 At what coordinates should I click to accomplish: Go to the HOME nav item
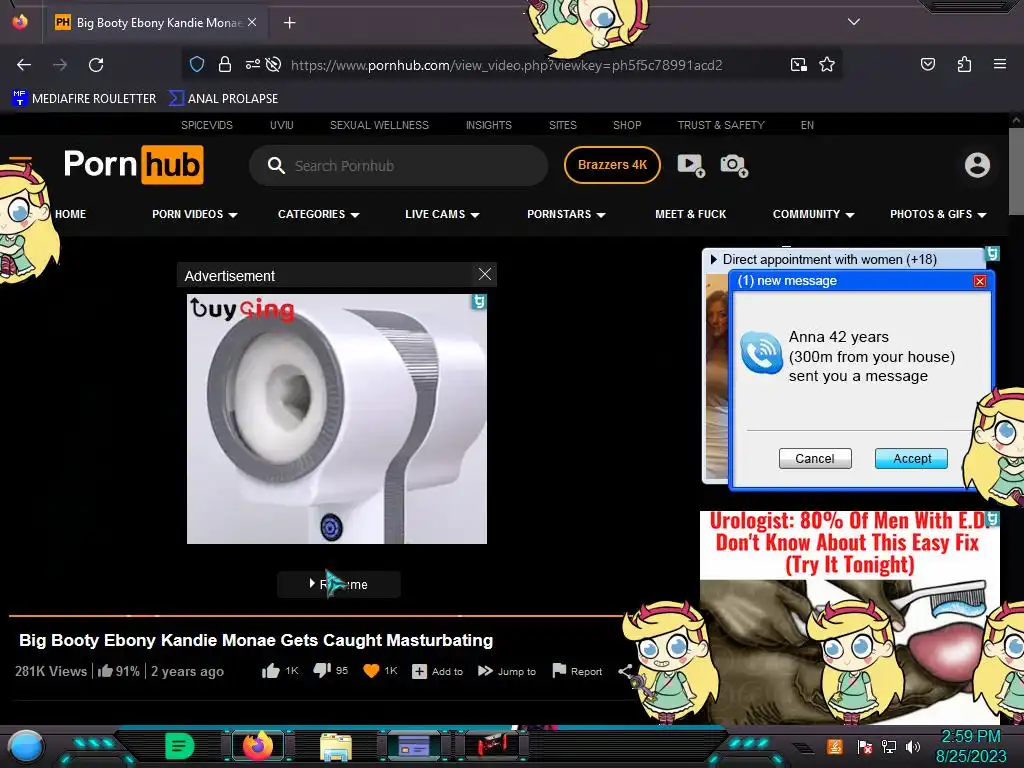click(x=71, y=214)
